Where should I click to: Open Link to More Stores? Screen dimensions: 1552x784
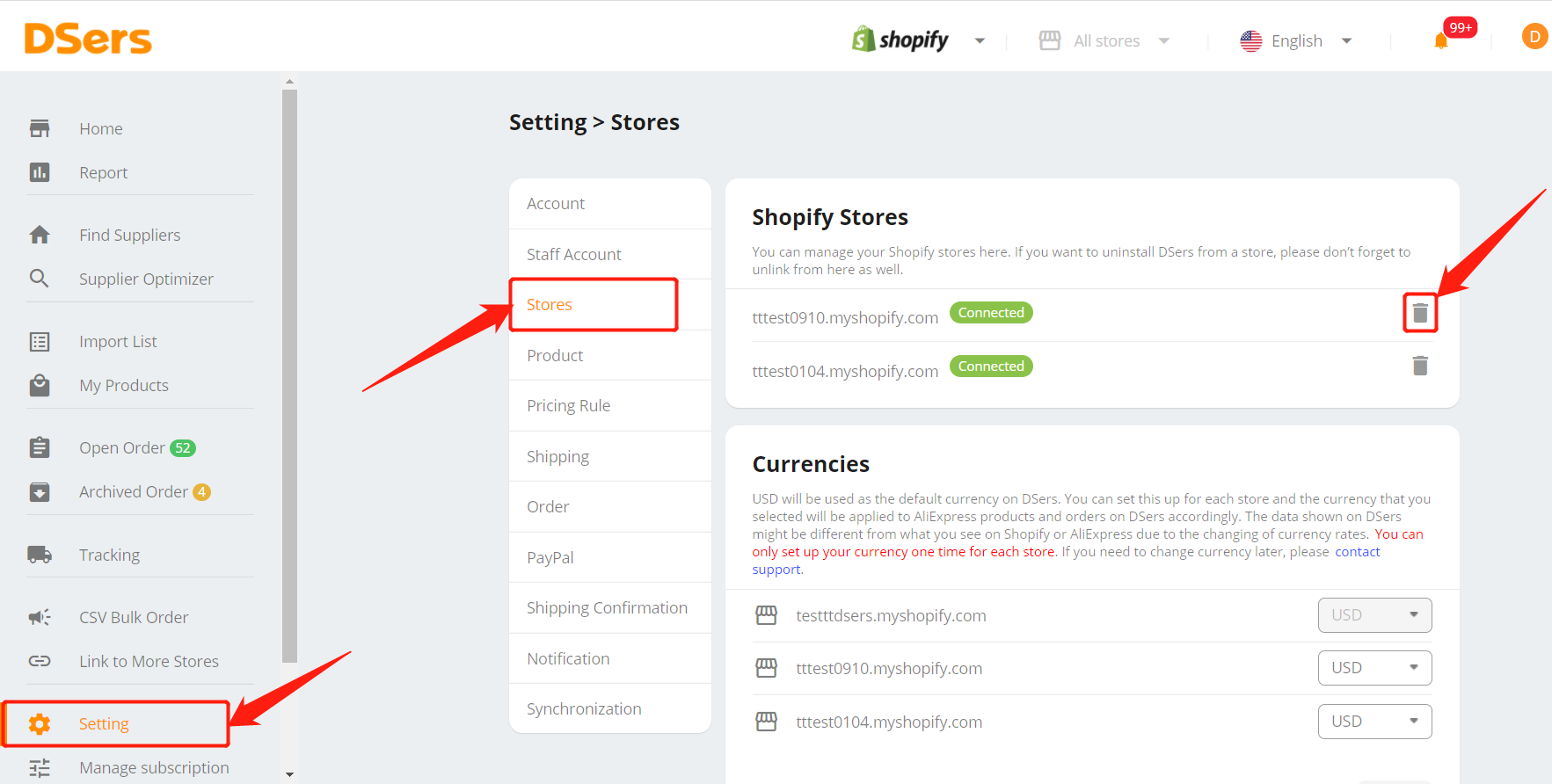pyautogui.click(x=149, y=661)
